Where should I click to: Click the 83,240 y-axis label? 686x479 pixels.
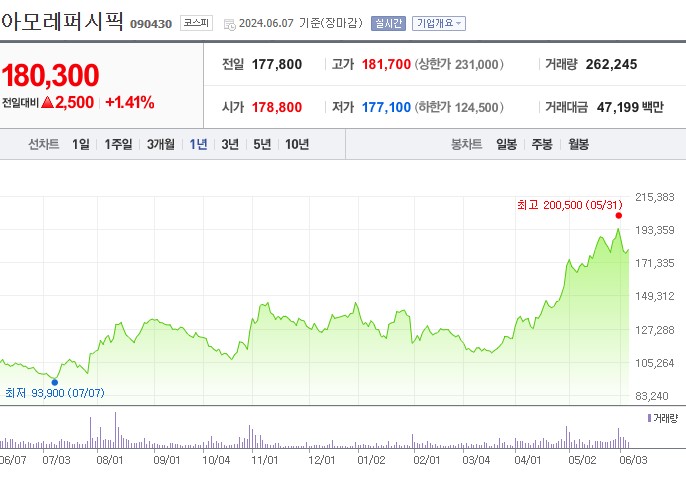pyautogui.click(x=652, y=396)
